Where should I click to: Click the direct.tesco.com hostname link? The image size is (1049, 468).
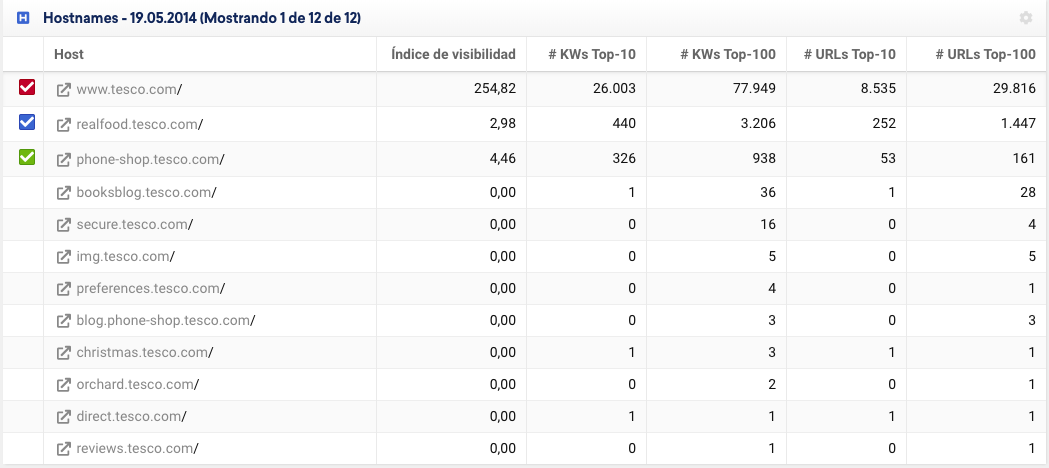click(x=128, y=417)
